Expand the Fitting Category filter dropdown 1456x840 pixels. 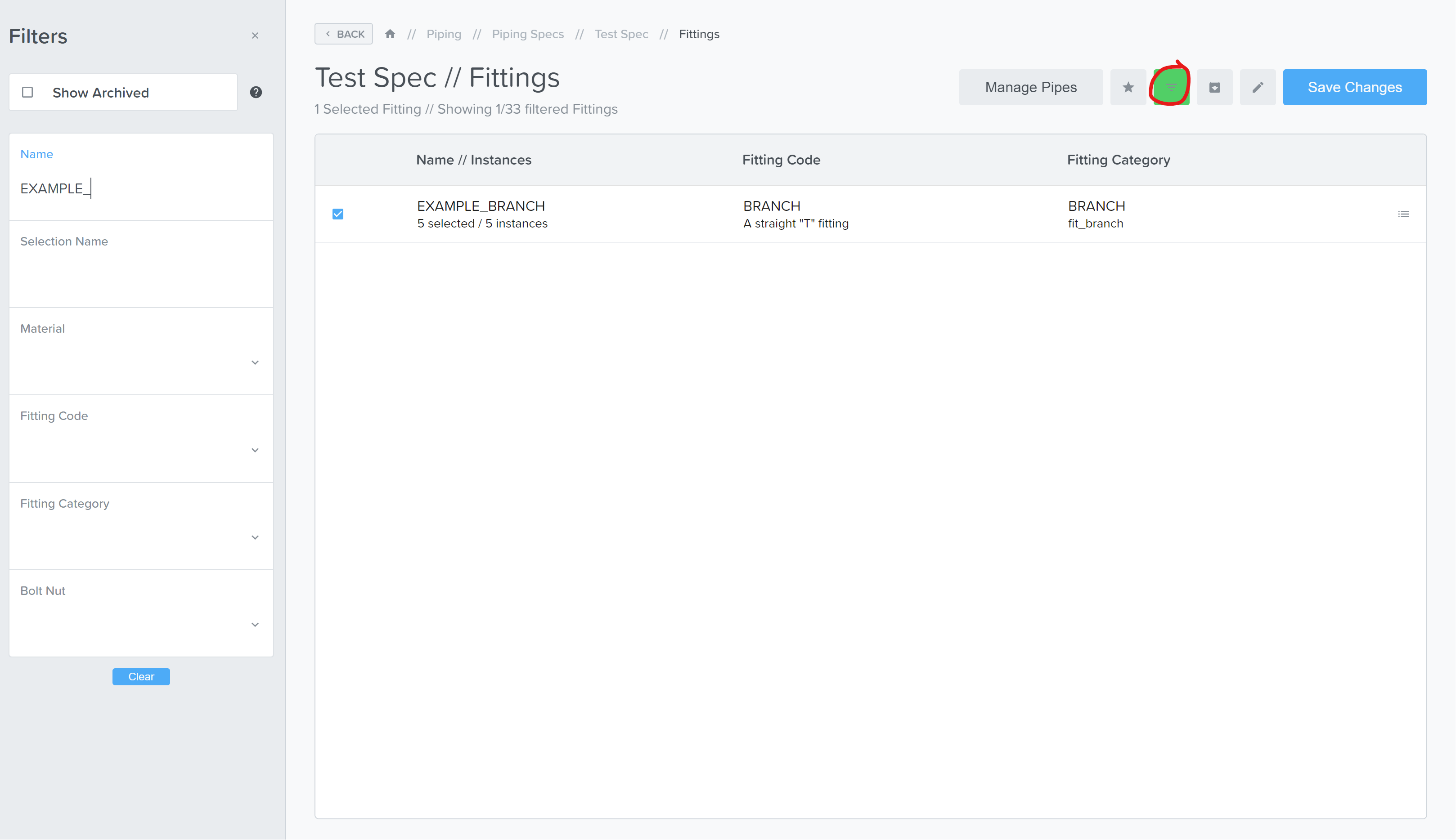(x=255, y=537)
